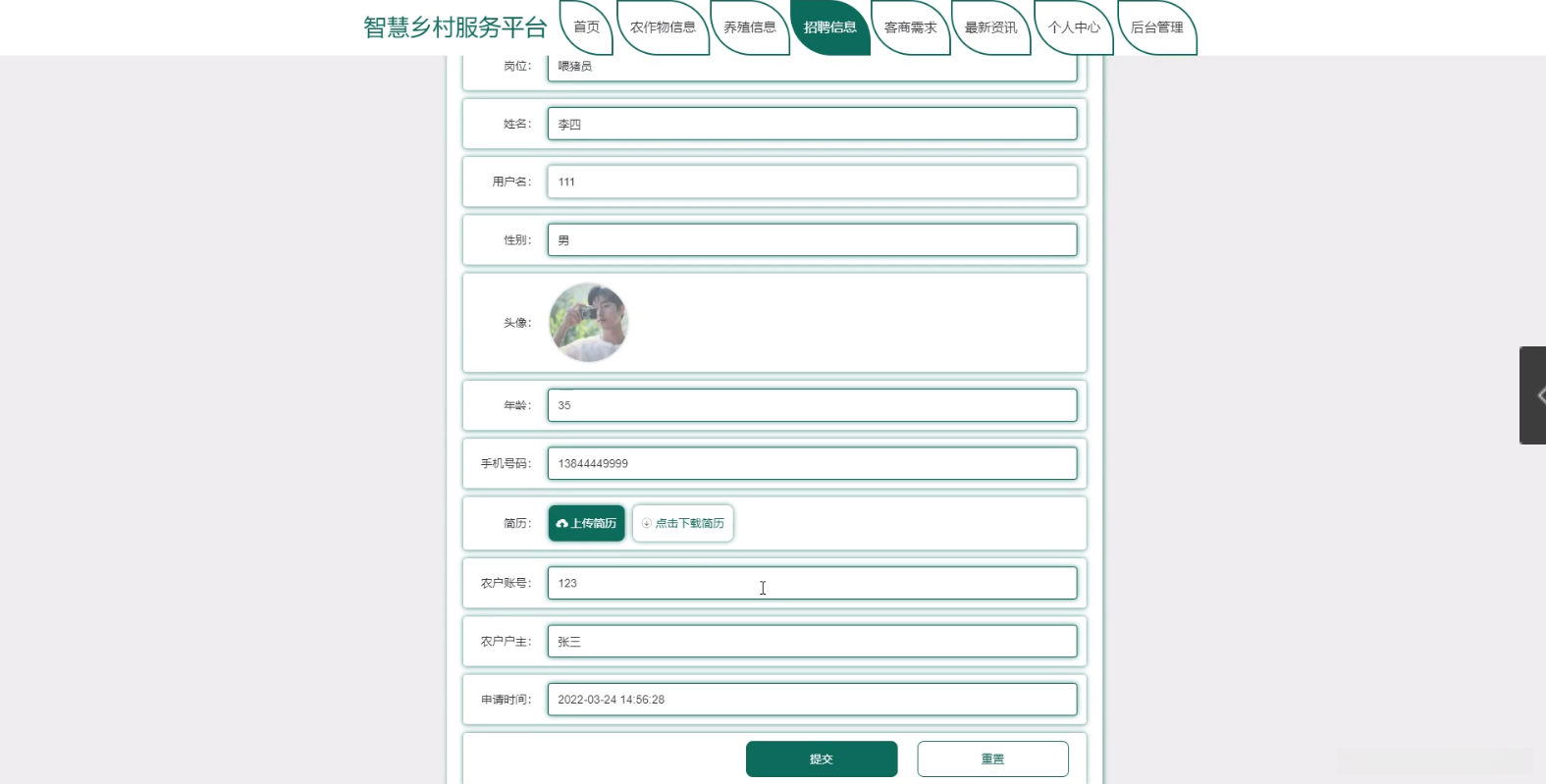This screenshot has height=784, width=1546.
Task: Go to the 养殖信息 tab
Action: (750, 27)
